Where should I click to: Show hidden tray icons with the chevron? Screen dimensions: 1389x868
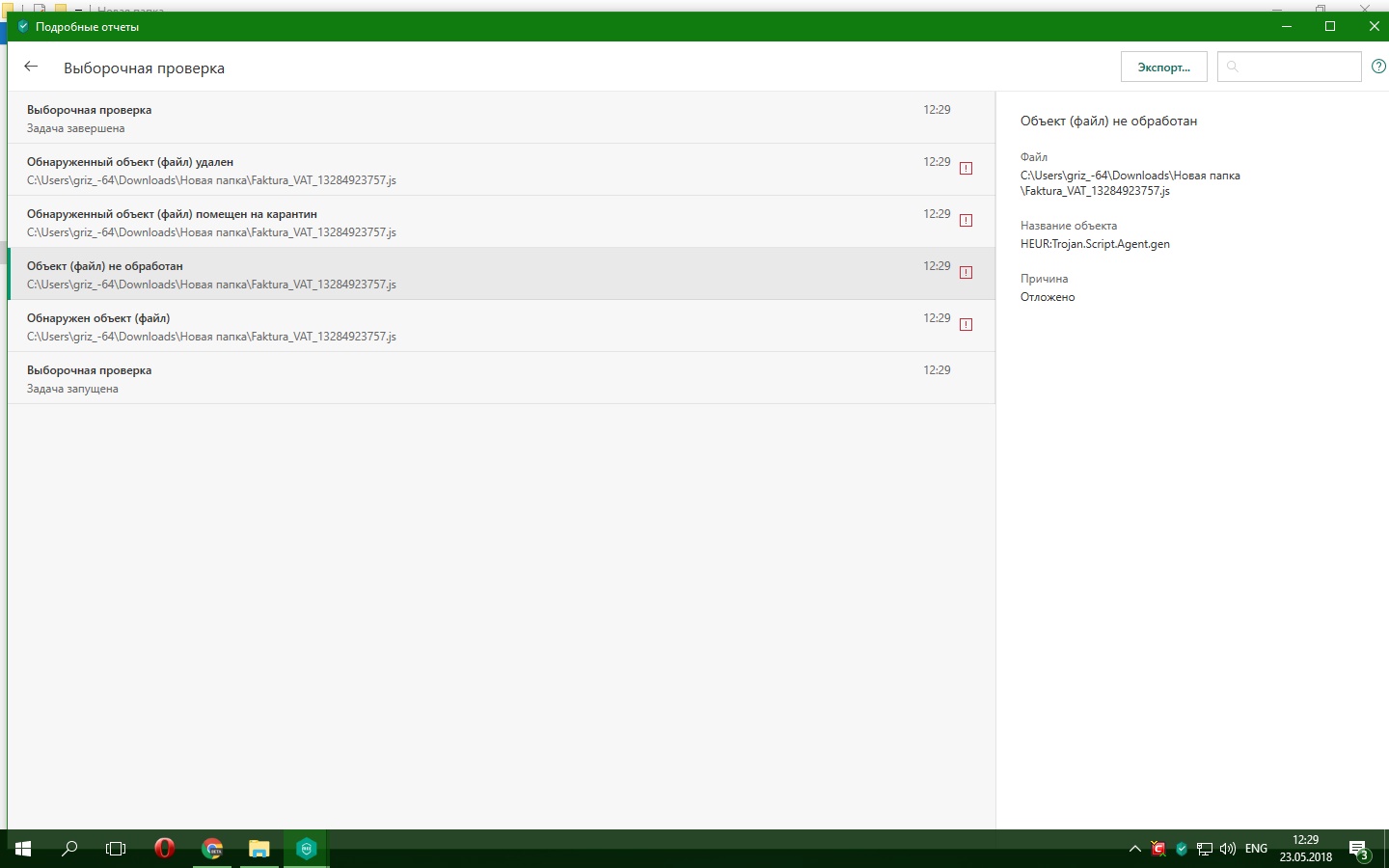(1135, 849)
